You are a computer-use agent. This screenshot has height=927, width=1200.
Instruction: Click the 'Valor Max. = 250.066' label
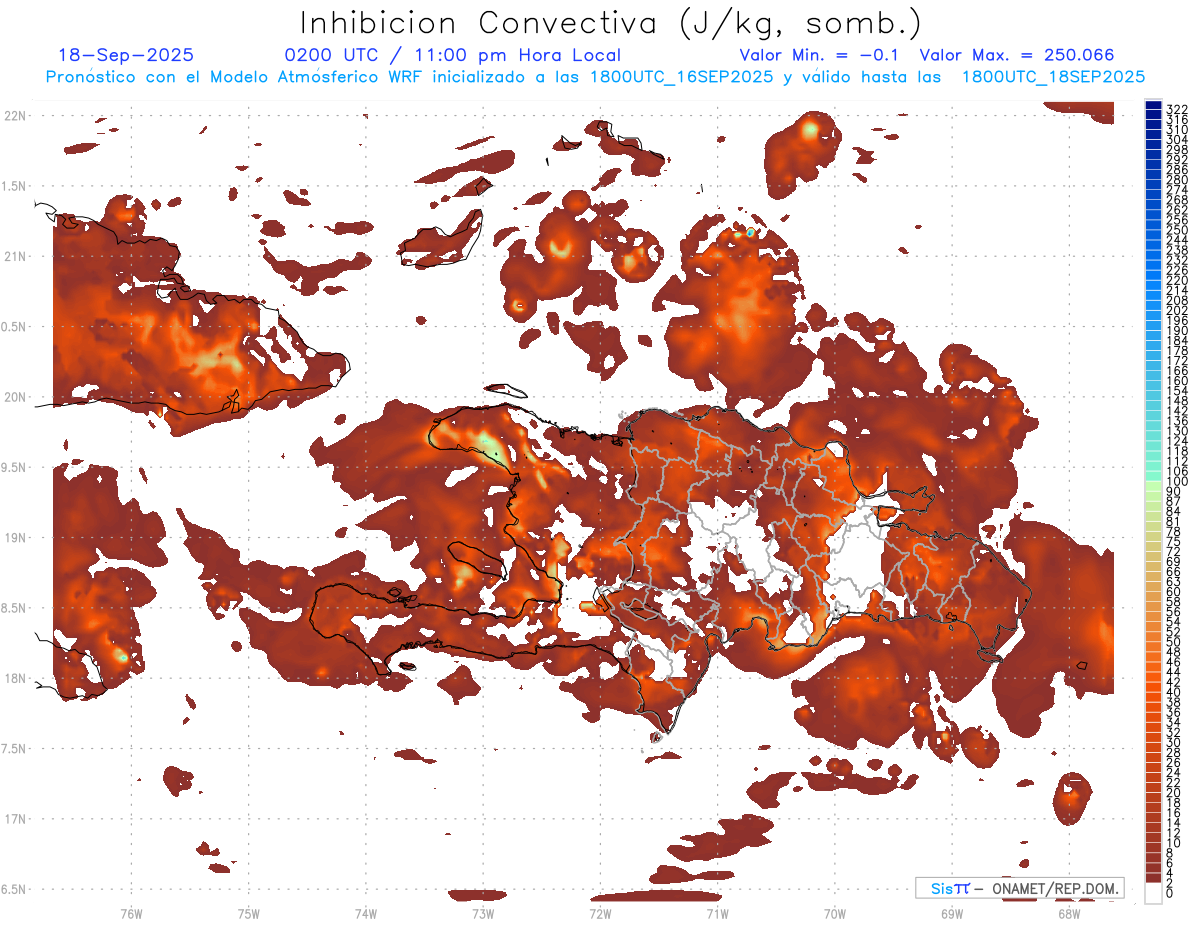(1016, 56)
